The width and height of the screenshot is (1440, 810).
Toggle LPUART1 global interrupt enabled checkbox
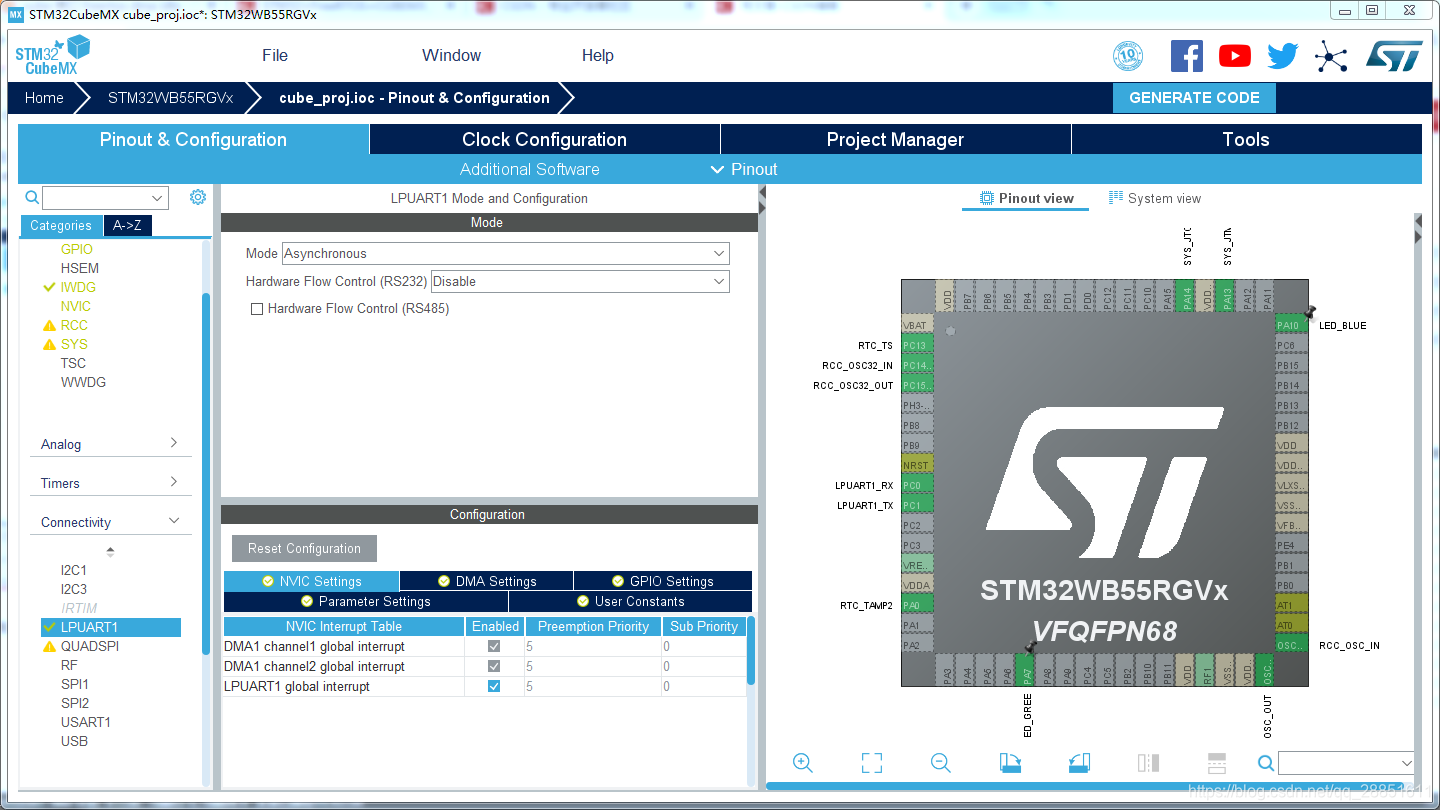click(494, 686)
